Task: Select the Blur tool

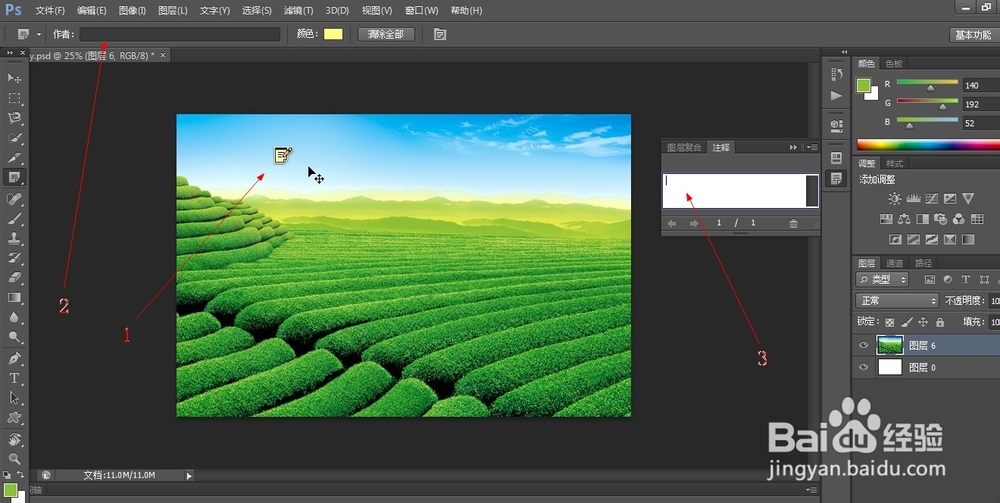Action: point(14,317)
